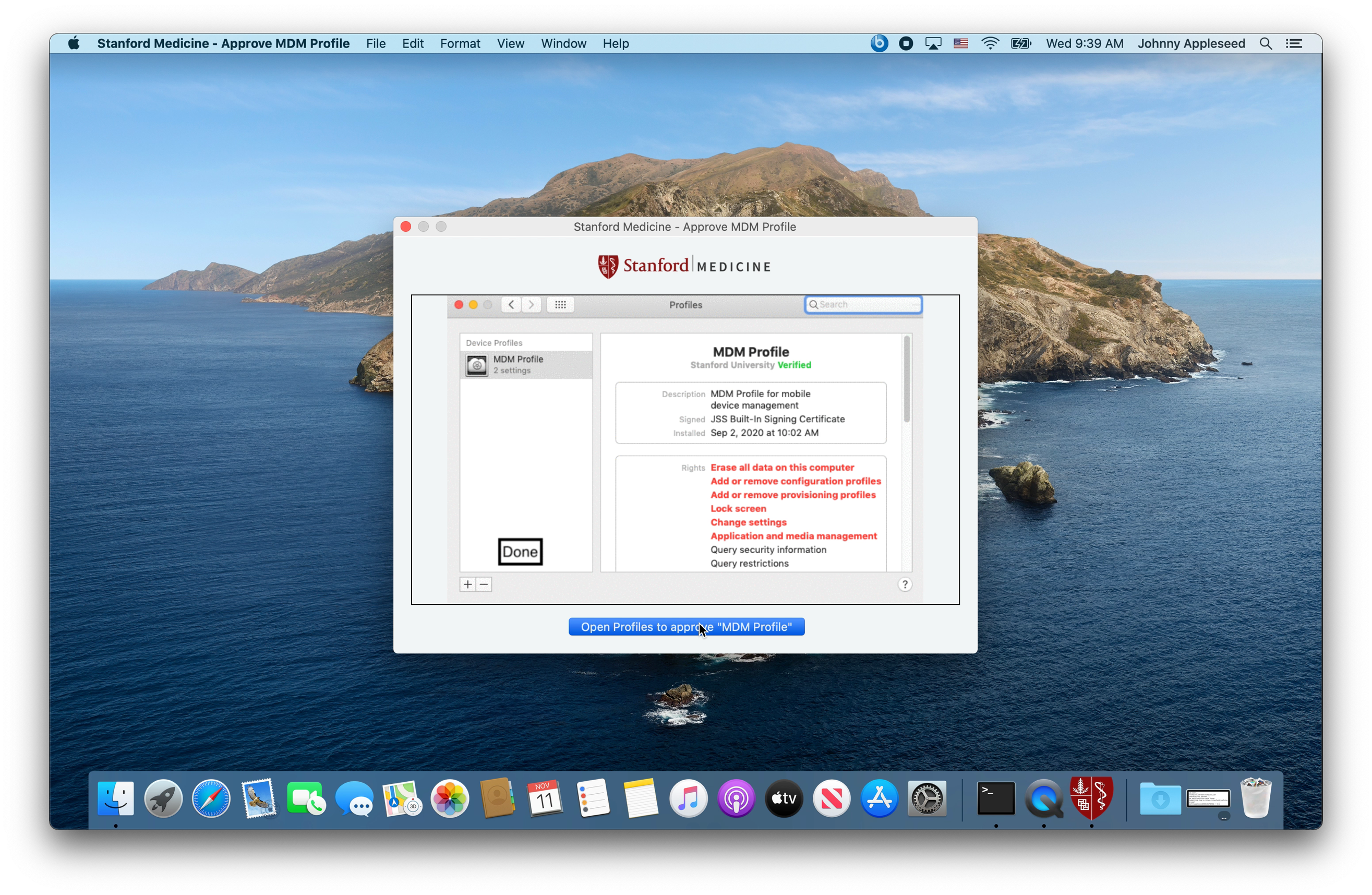This screenshot has width=1372, height=895.
Task: Open AirPlay display menu in menu bar
Action: (x=933, y=43)
